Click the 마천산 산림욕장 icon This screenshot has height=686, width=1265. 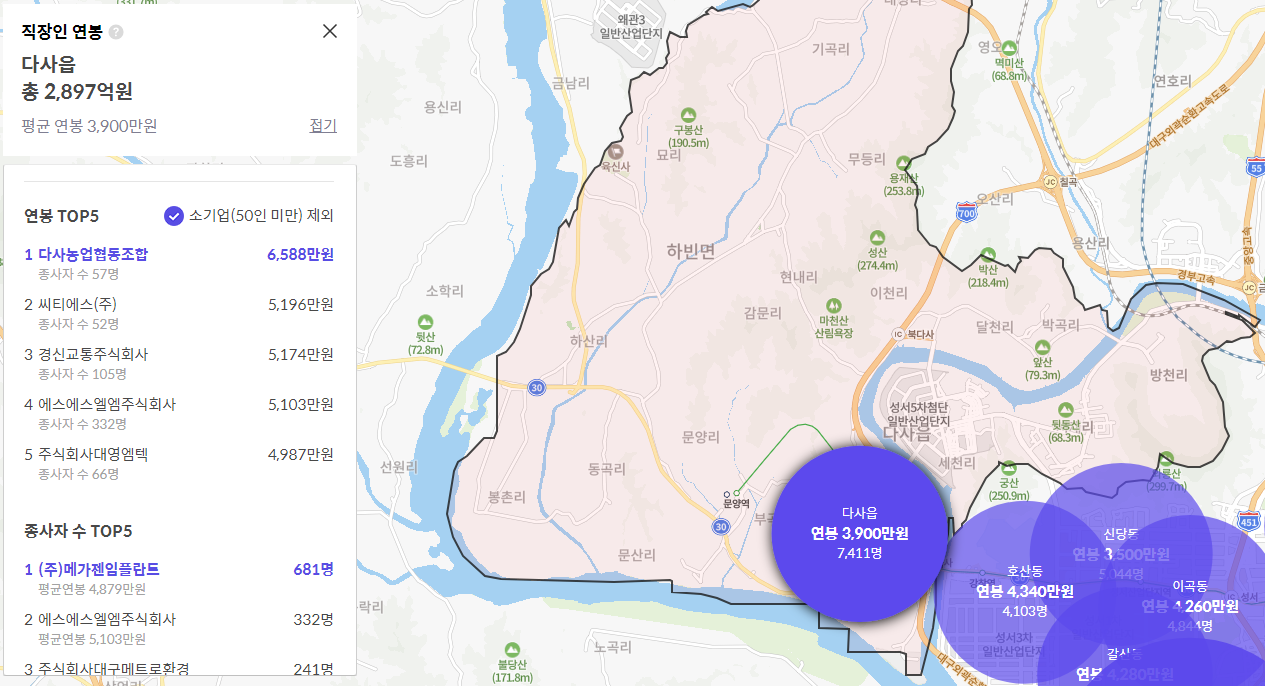[833, 305]
